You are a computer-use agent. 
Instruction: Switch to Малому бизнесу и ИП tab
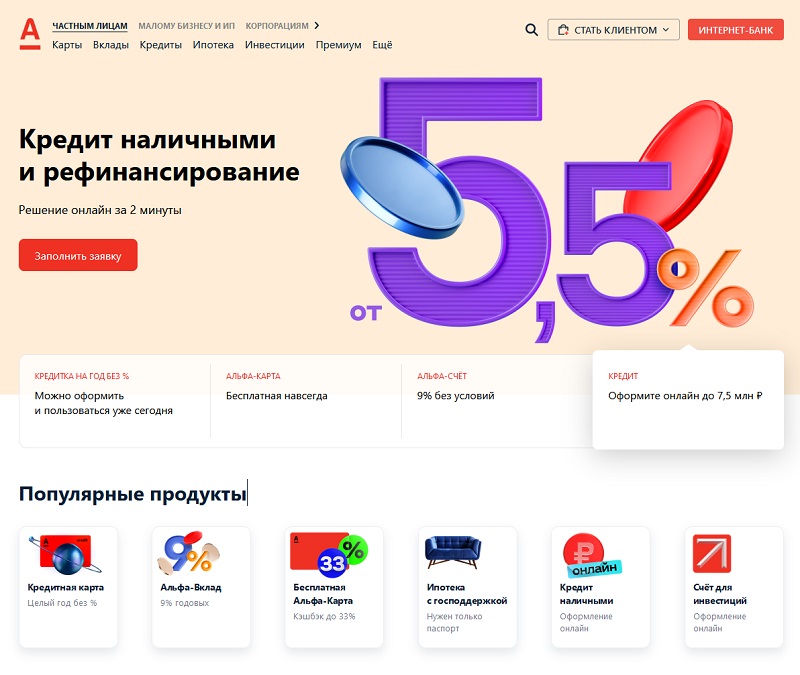click(x=187, y=26)
